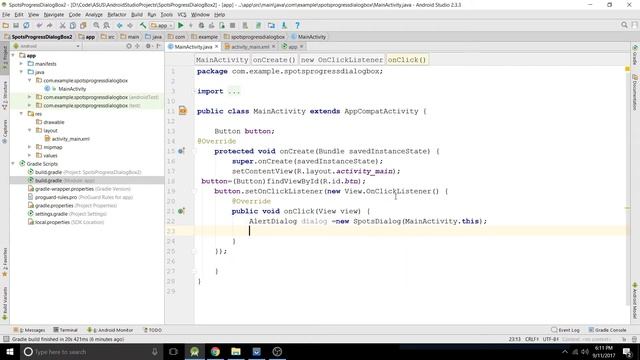Viewport: 640px width, 360px height.
Task: Click the navigate Back arrow
Action: (x=120, y=25)
